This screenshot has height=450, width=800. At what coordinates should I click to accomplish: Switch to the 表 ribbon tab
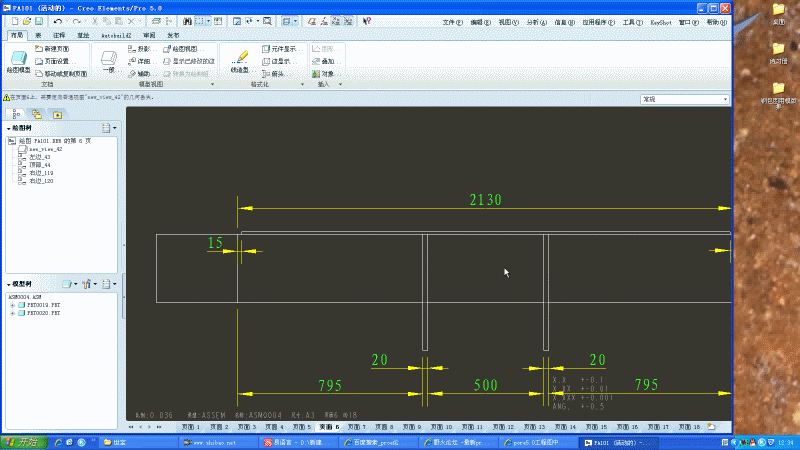coord(38,36)
